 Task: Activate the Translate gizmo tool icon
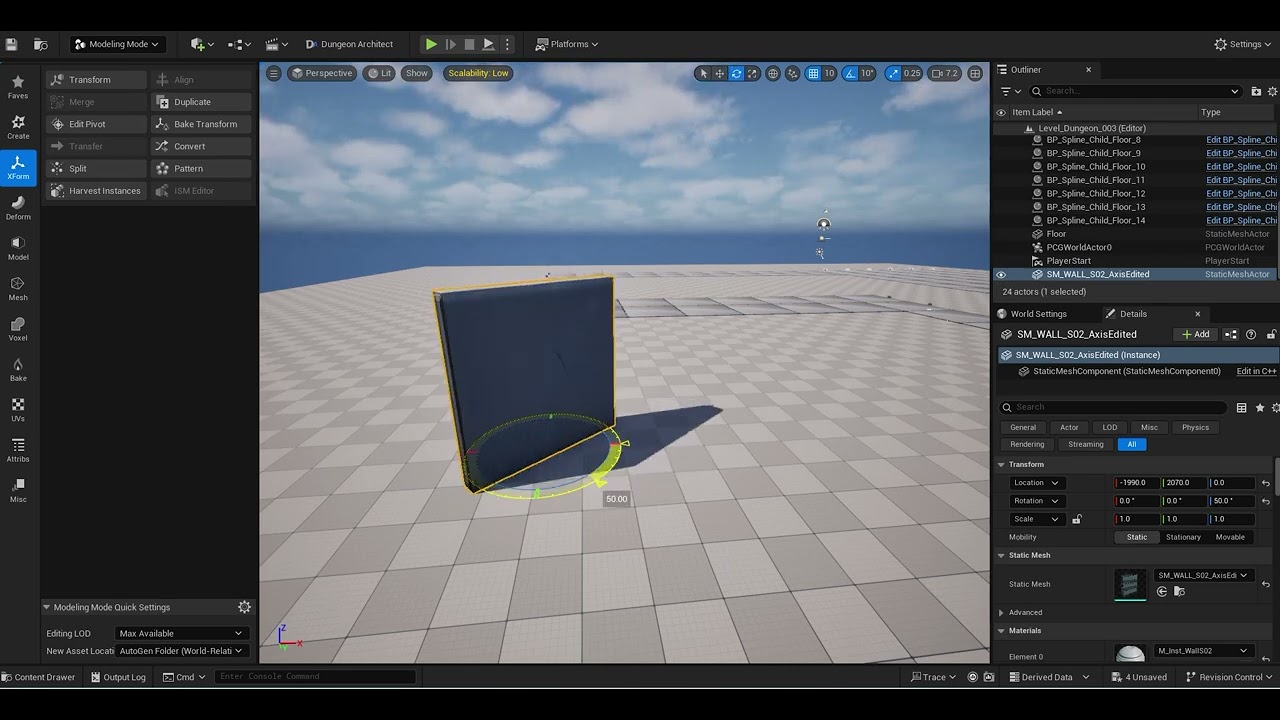tap(719, 73)
